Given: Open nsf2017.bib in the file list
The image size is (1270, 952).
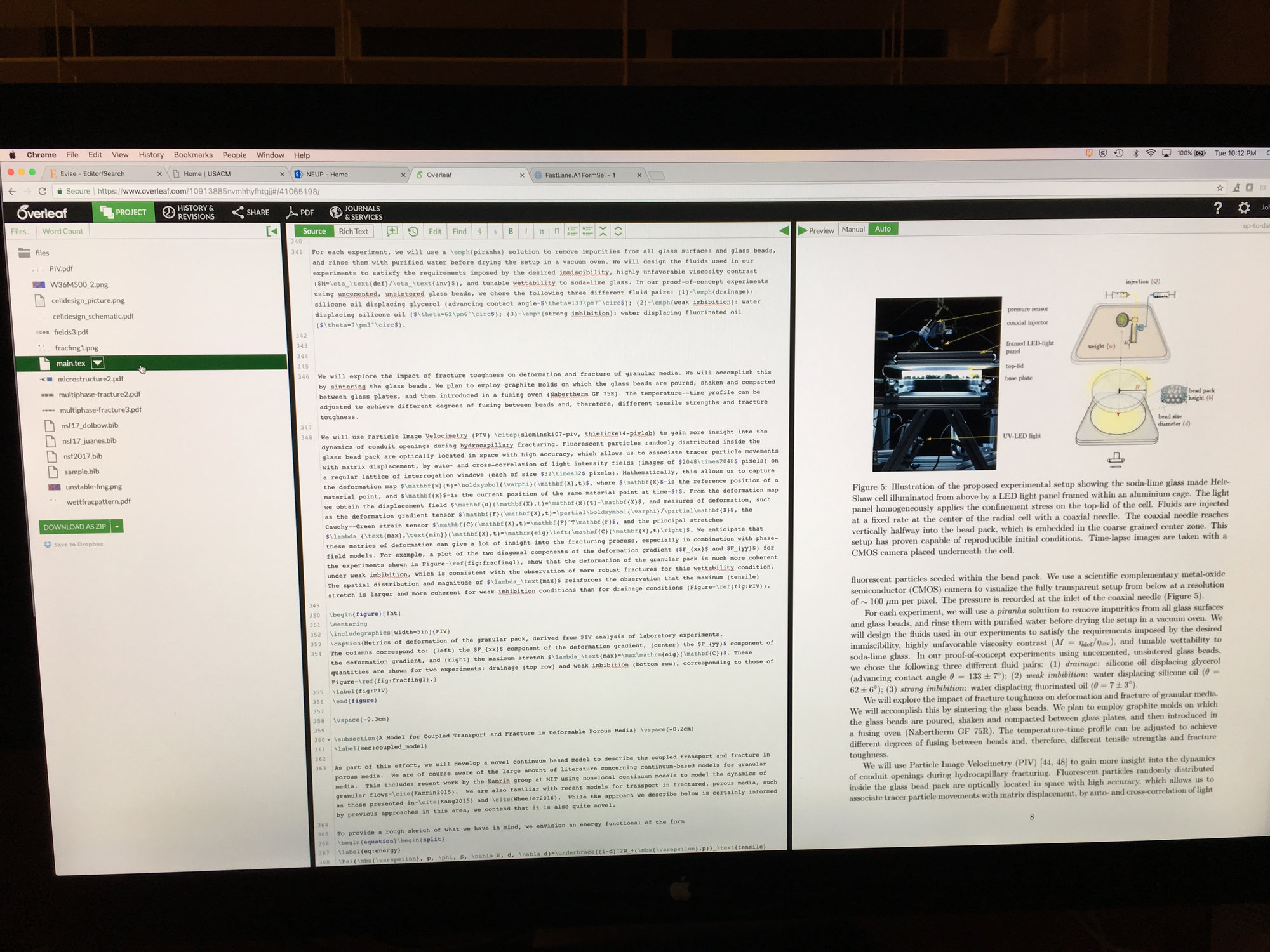Looking at the screenshot, I should [83, 456].
